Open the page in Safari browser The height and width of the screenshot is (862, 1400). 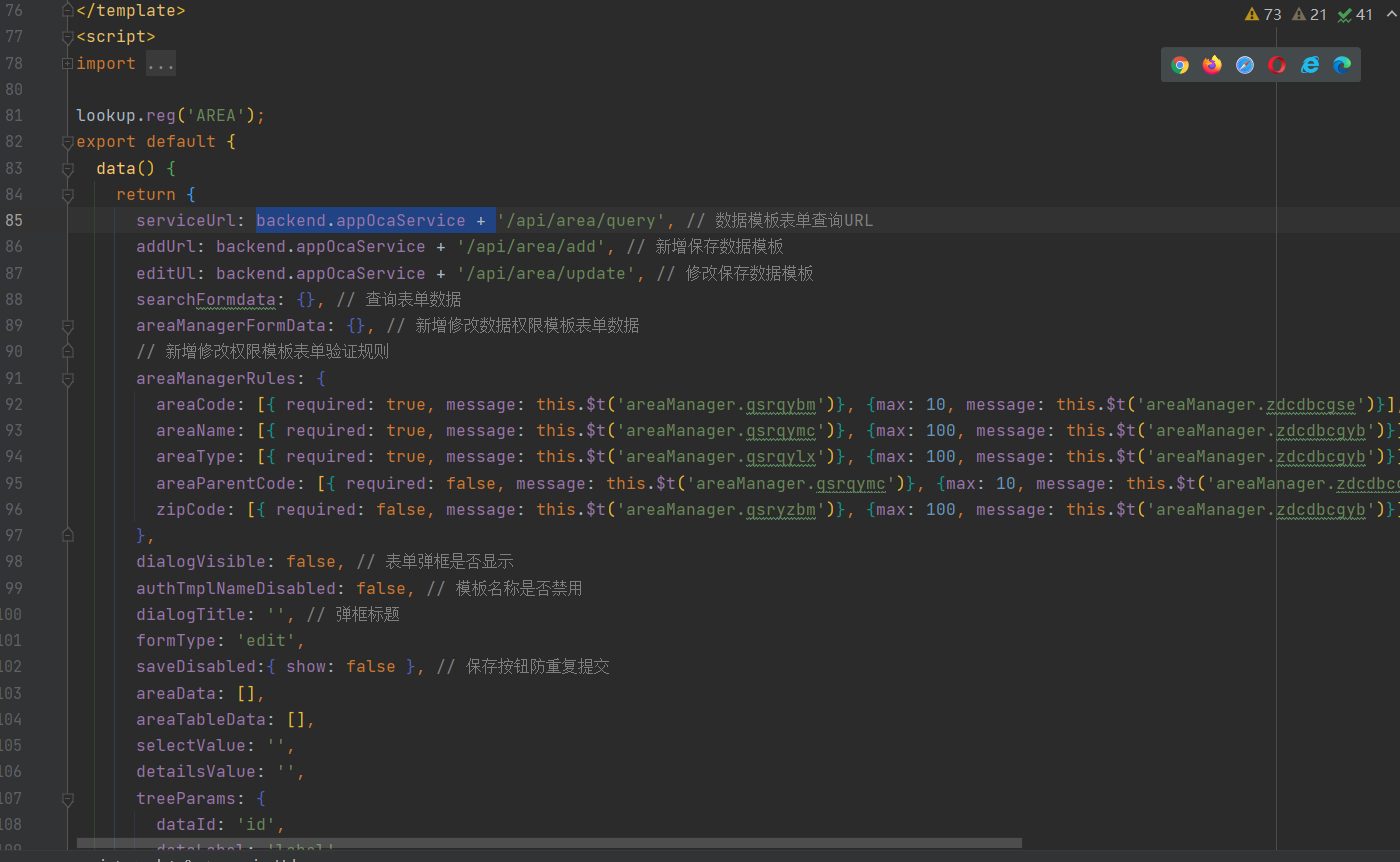[x=1245, y=65]
